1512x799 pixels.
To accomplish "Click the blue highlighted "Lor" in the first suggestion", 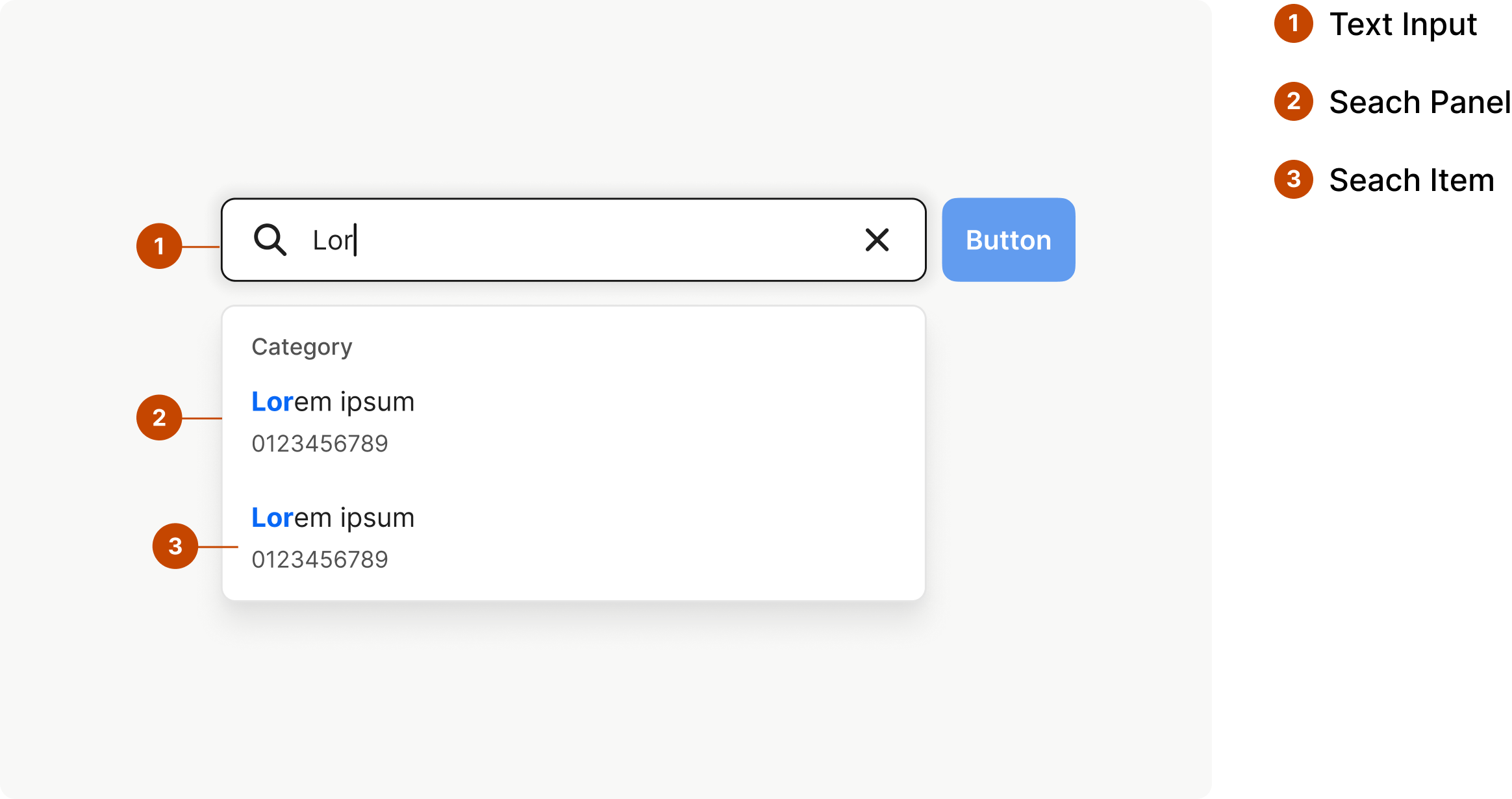I will 273,402.
